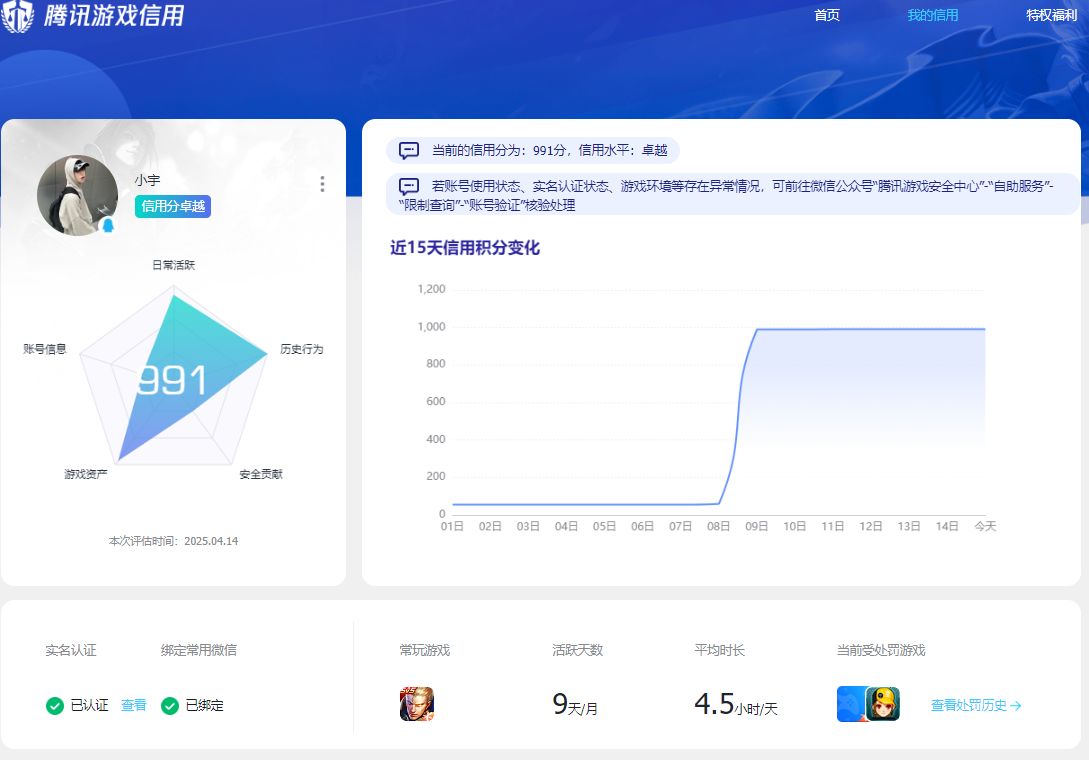
Task: Click the 当前受处罚游戏 label
Action: [x=881, y=650]
